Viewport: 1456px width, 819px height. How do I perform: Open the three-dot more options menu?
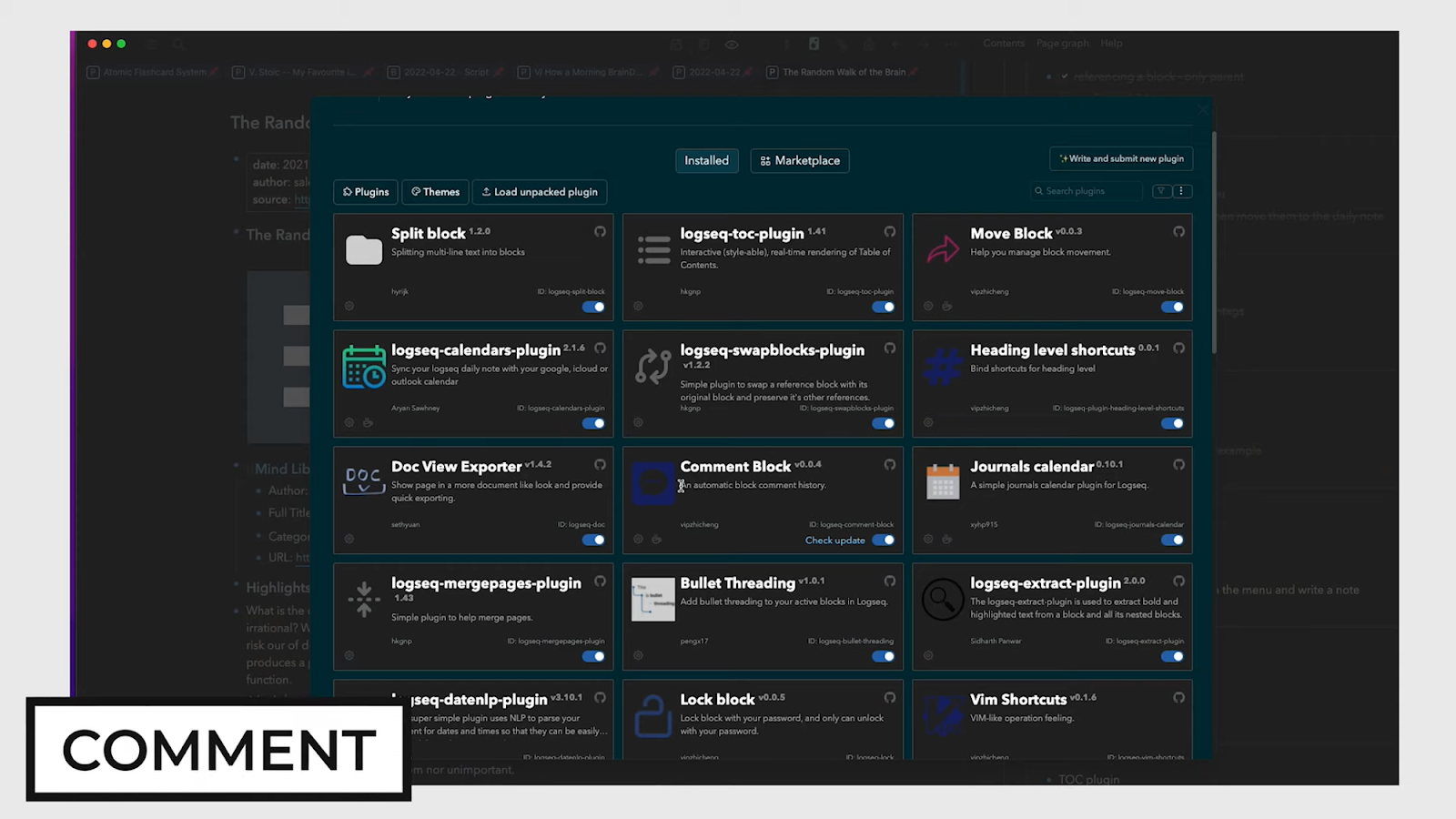1181,191
